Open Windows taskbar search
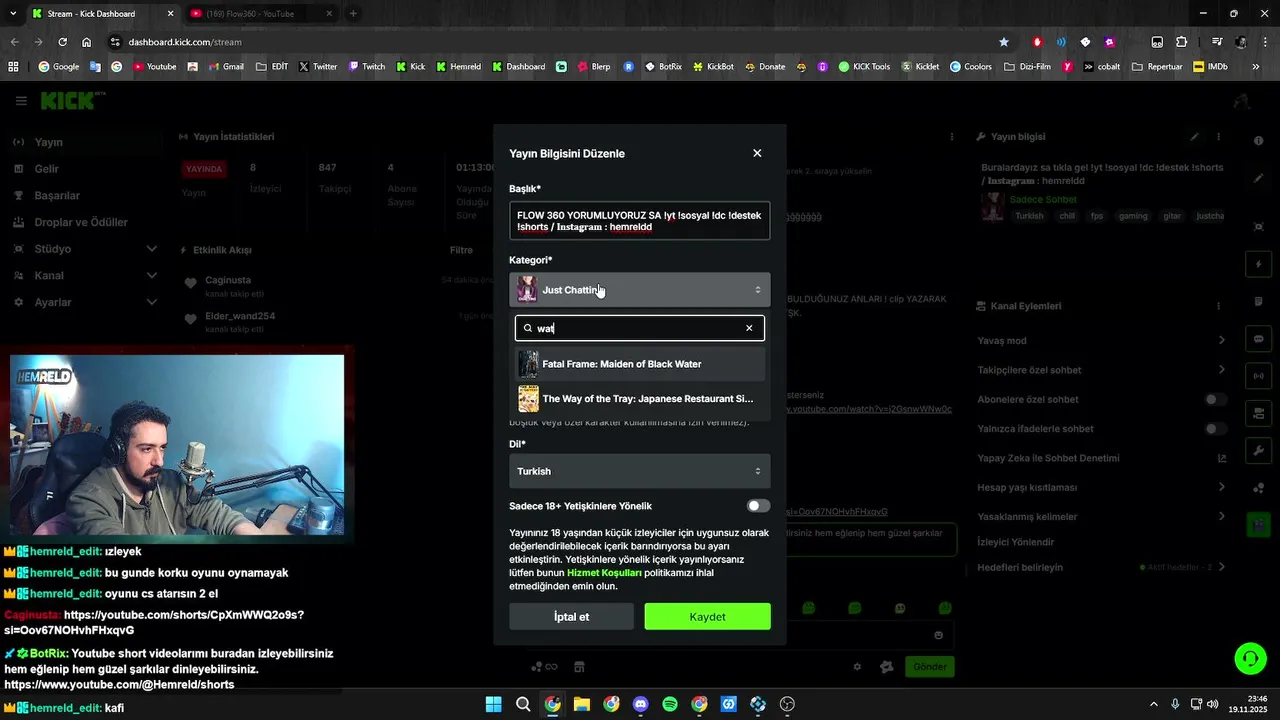Viewport: 1280px width, 720px height. 523,704
